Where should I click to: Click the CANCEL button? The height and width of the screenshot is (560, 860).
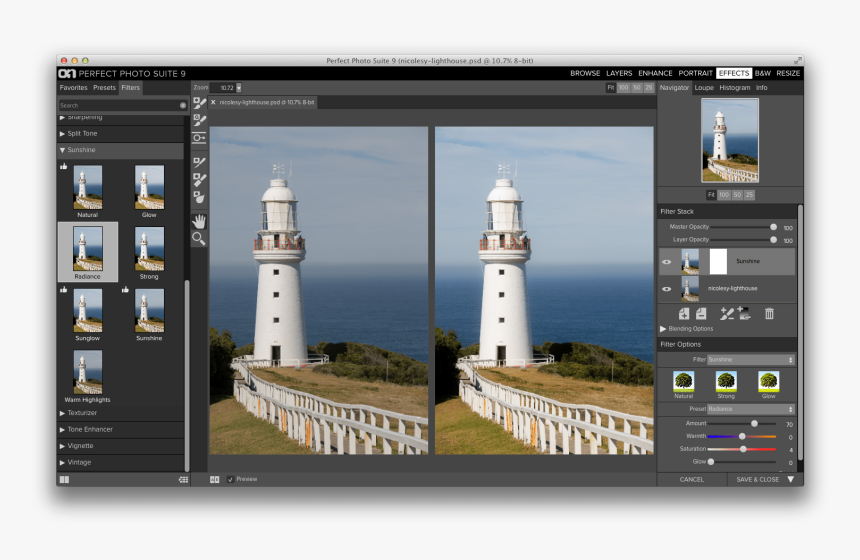point(692,479)
